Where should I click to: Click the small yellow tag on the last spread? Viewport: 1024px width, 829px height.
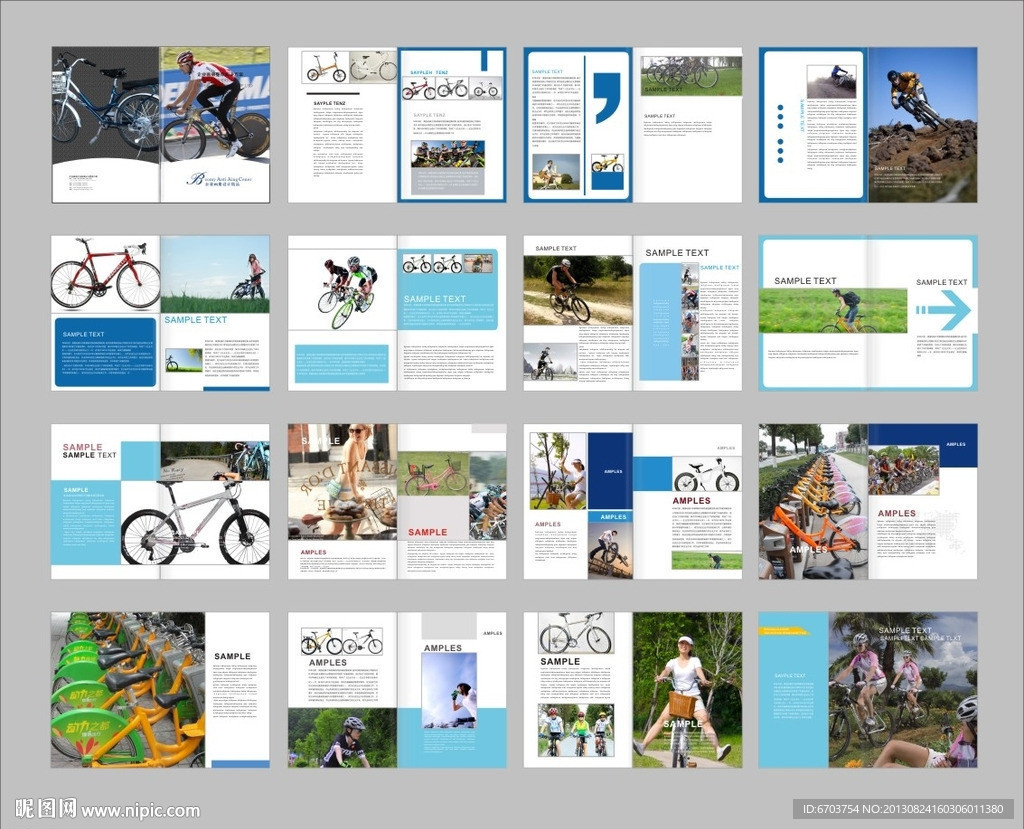(x=784, y=631)
